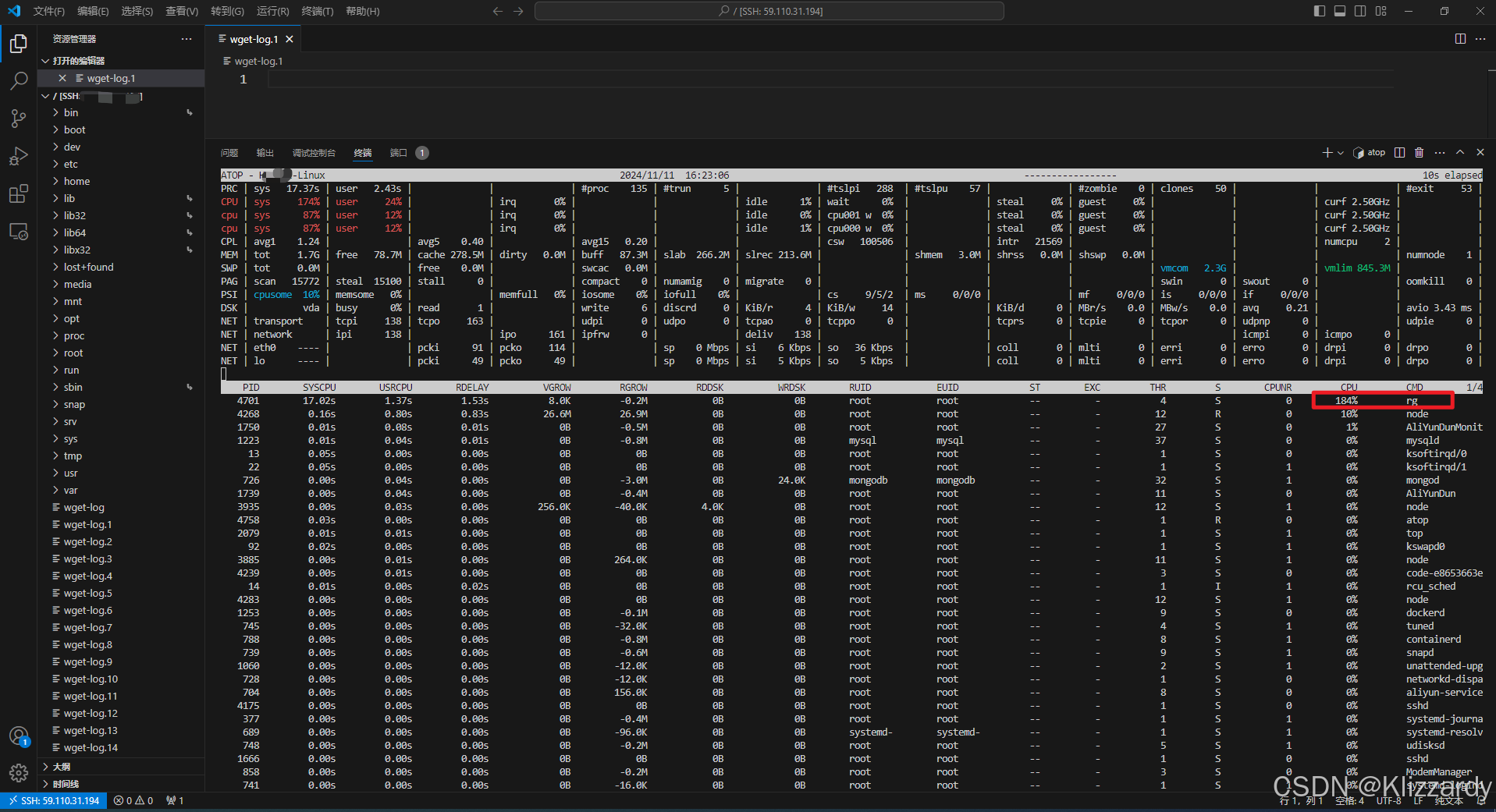Viewport: 1496px width, 812px height.
Task: Click the SSH remote status indicator
Action: [x=54, y=800]
